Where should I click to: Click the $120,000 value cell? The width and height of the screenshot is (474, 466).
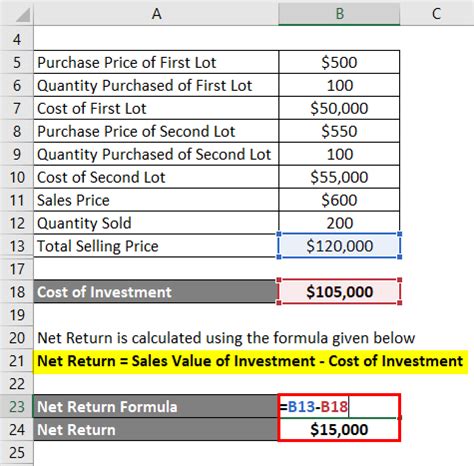point(339,246)
